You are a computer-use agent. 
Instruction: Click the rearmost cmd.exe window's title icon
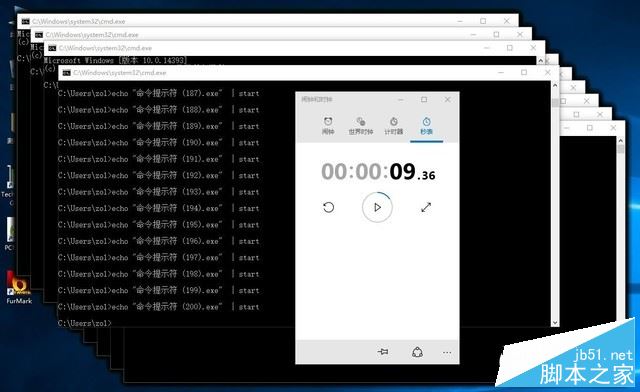point(26,21)
